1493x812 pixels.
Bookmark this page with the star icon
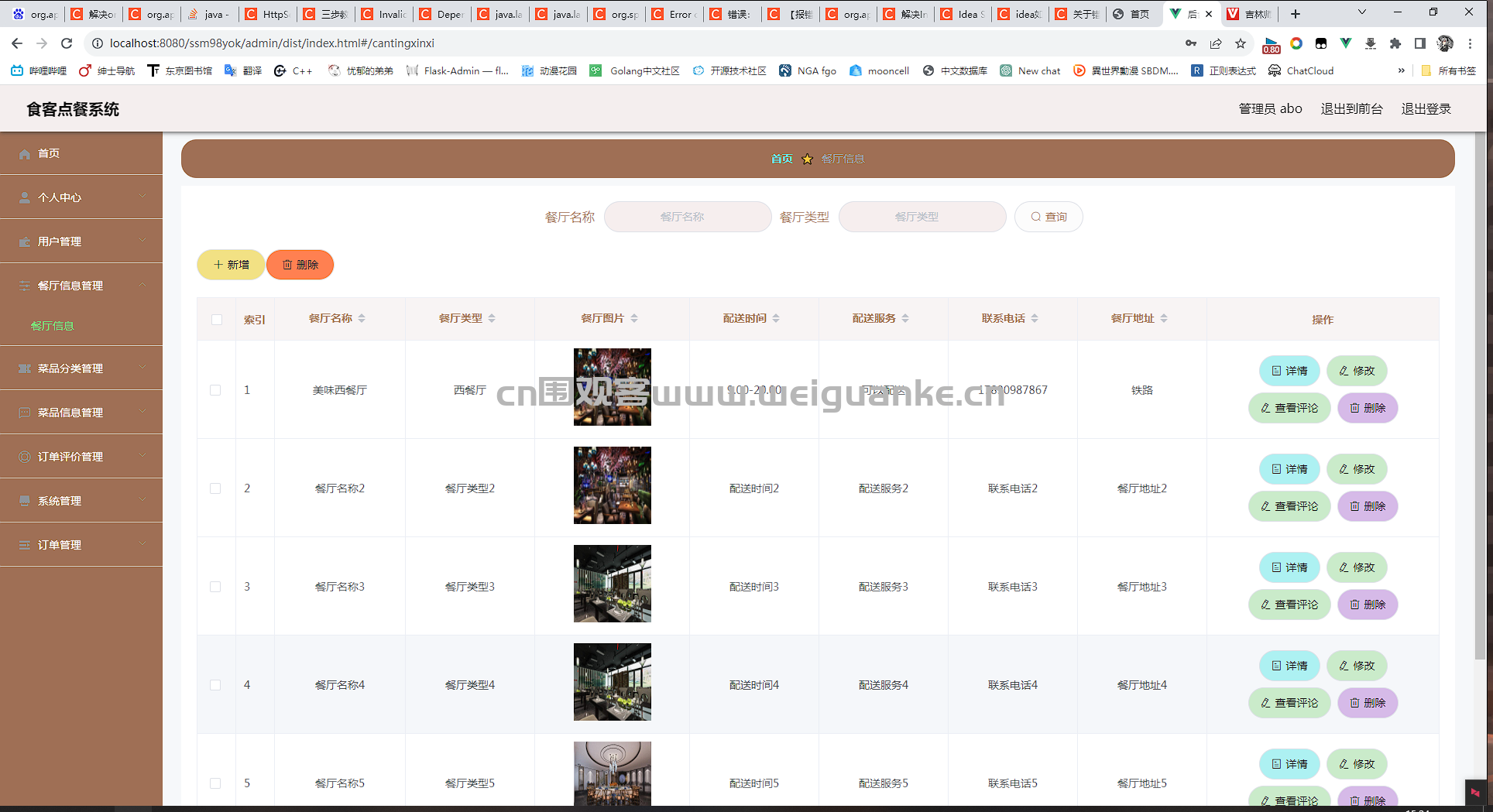pos(1241,43)
